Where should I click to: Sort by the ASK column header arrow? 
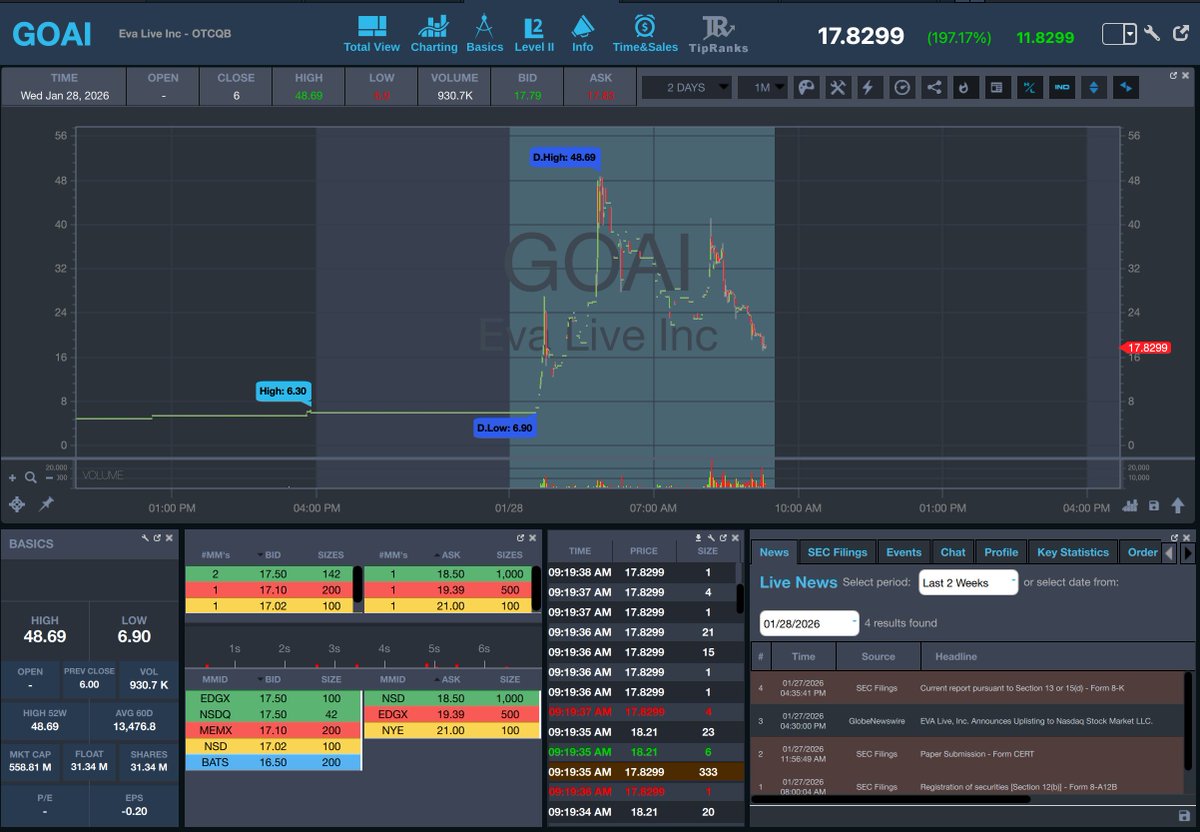point(439,555)
